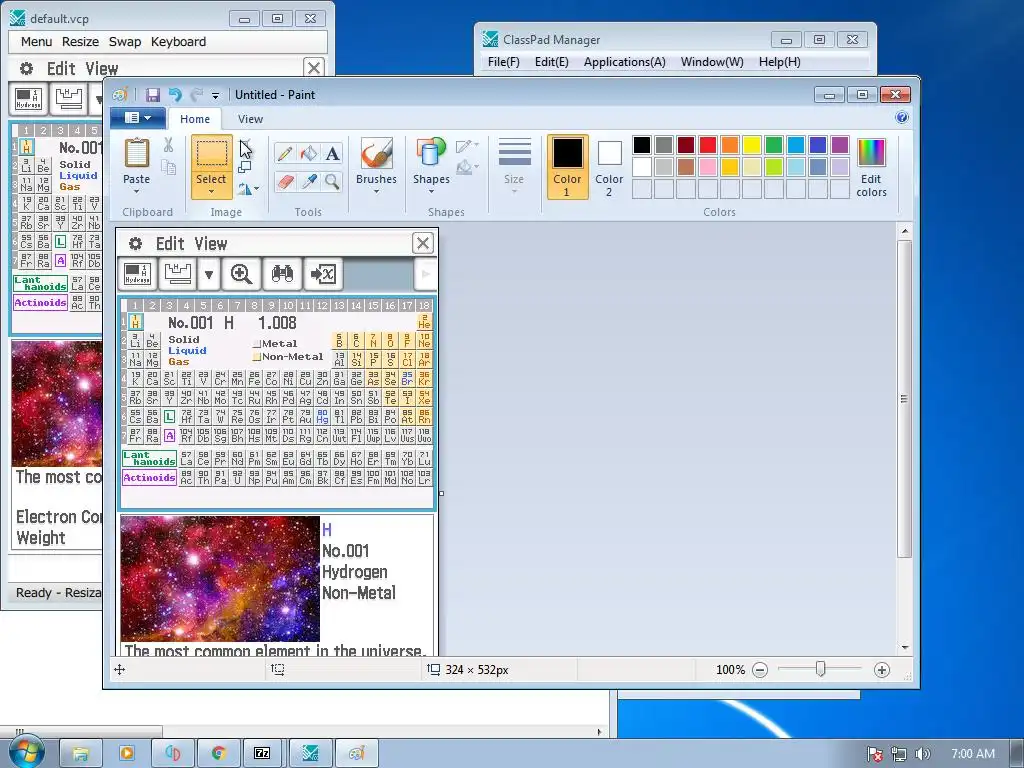The height and width of the screenshot is (768, 1024).
Task: Open the Edit(E) menu in ClassPad Manager
Action: [551, 62]
